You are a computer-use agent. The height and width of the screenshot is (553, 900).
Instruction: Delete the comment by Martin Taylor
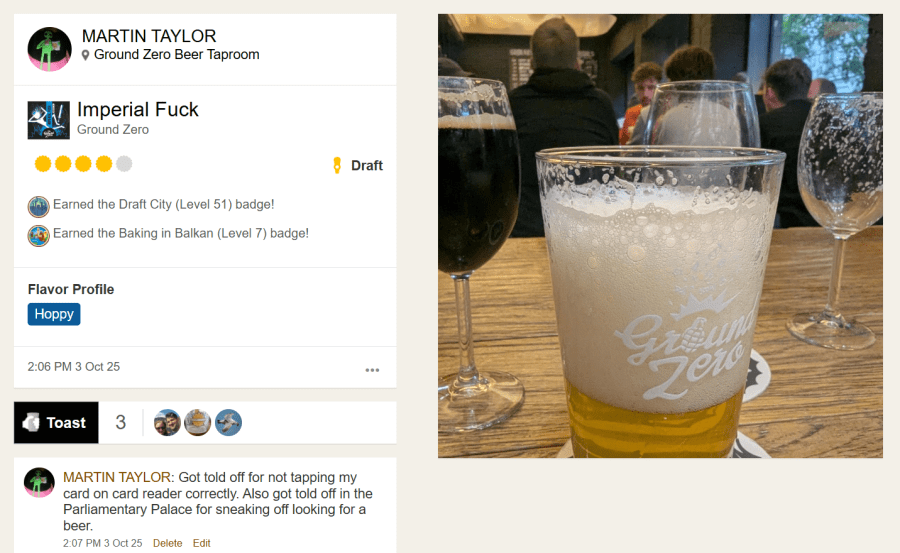168,543
